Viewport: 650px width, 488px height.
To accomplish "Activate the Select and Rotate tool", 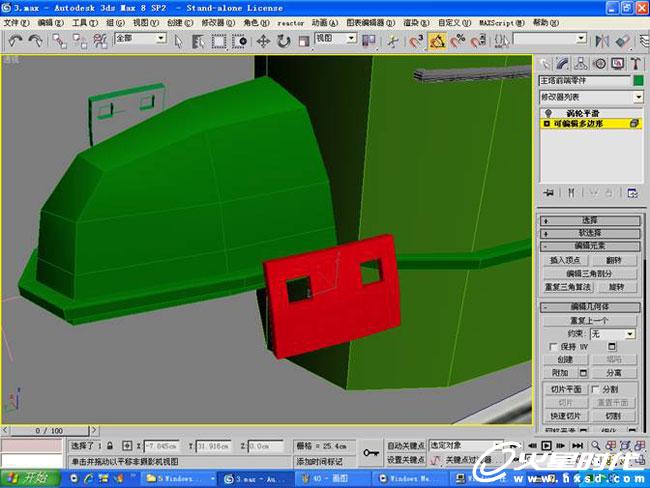I will [x=284, y=41].
